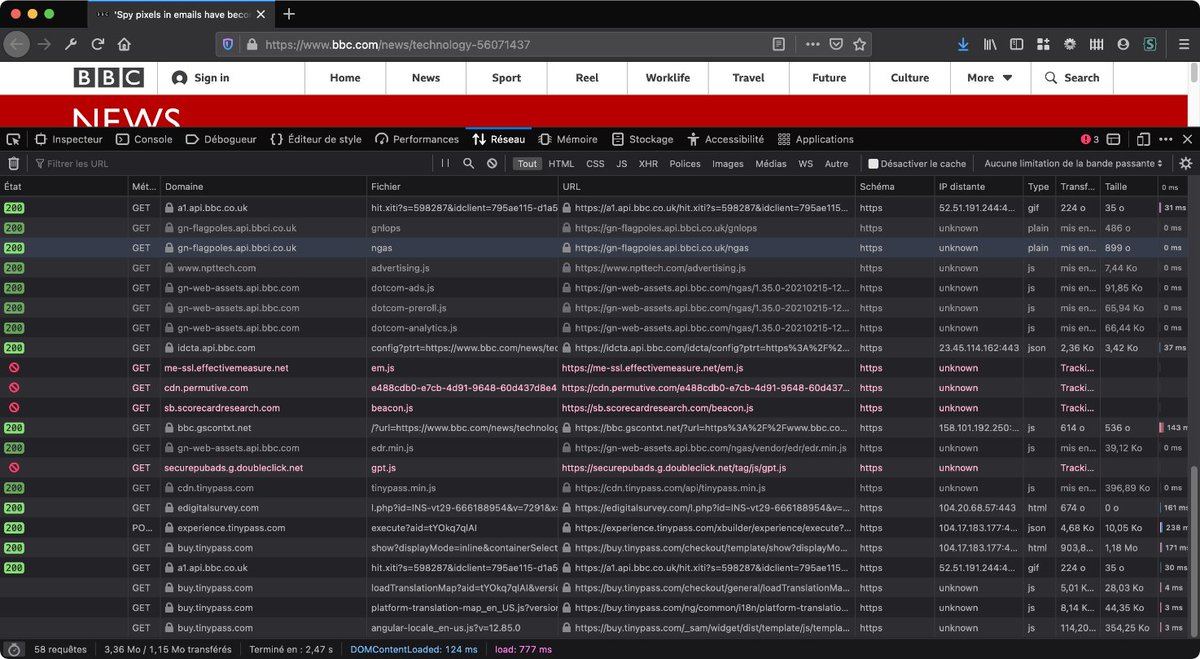Open the Performances tab
The height and width of the screenshot is (659, 1200).
coord(417,139)
